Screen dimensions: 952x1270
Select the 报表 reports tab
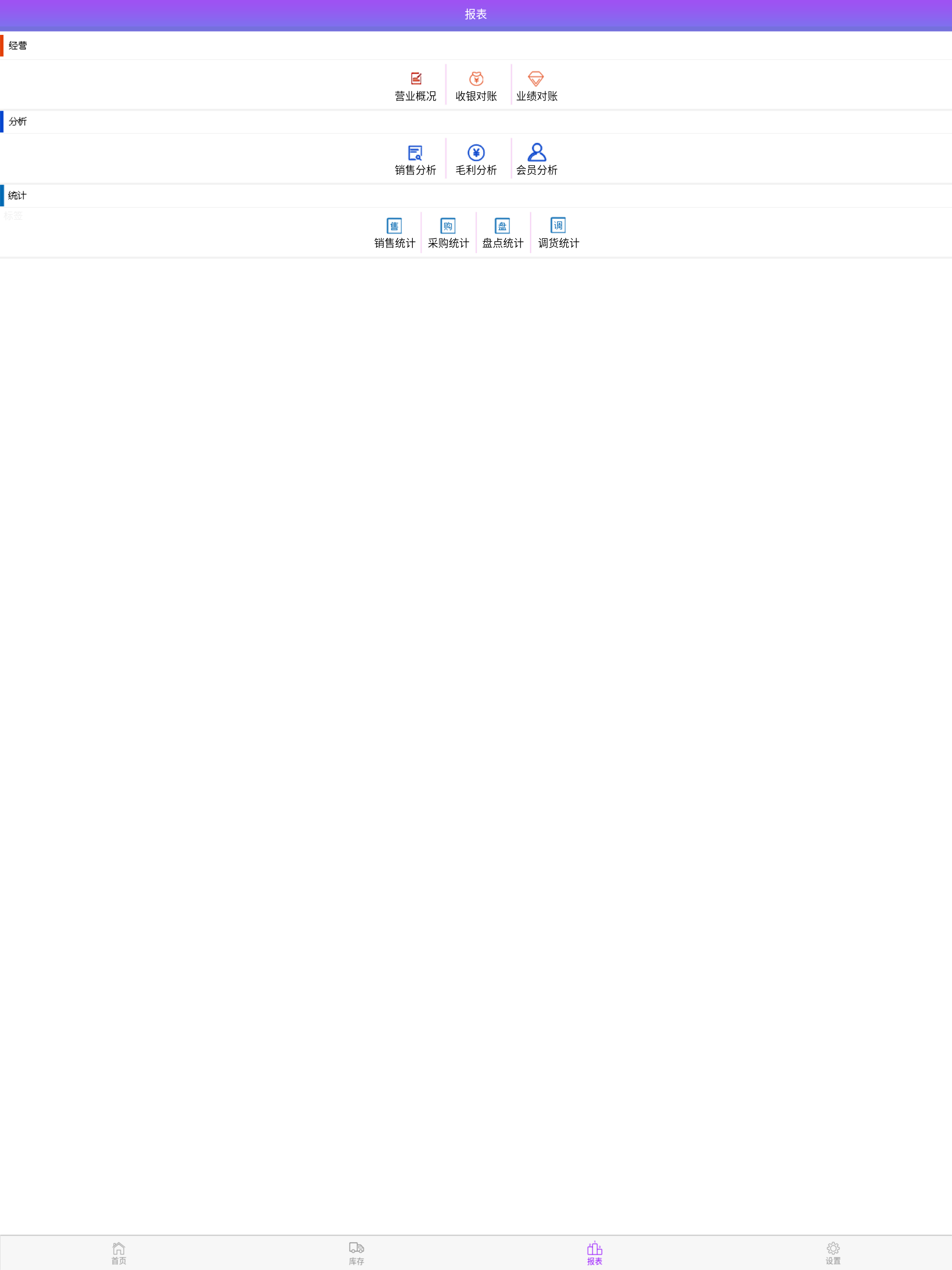click(595, 1253)
